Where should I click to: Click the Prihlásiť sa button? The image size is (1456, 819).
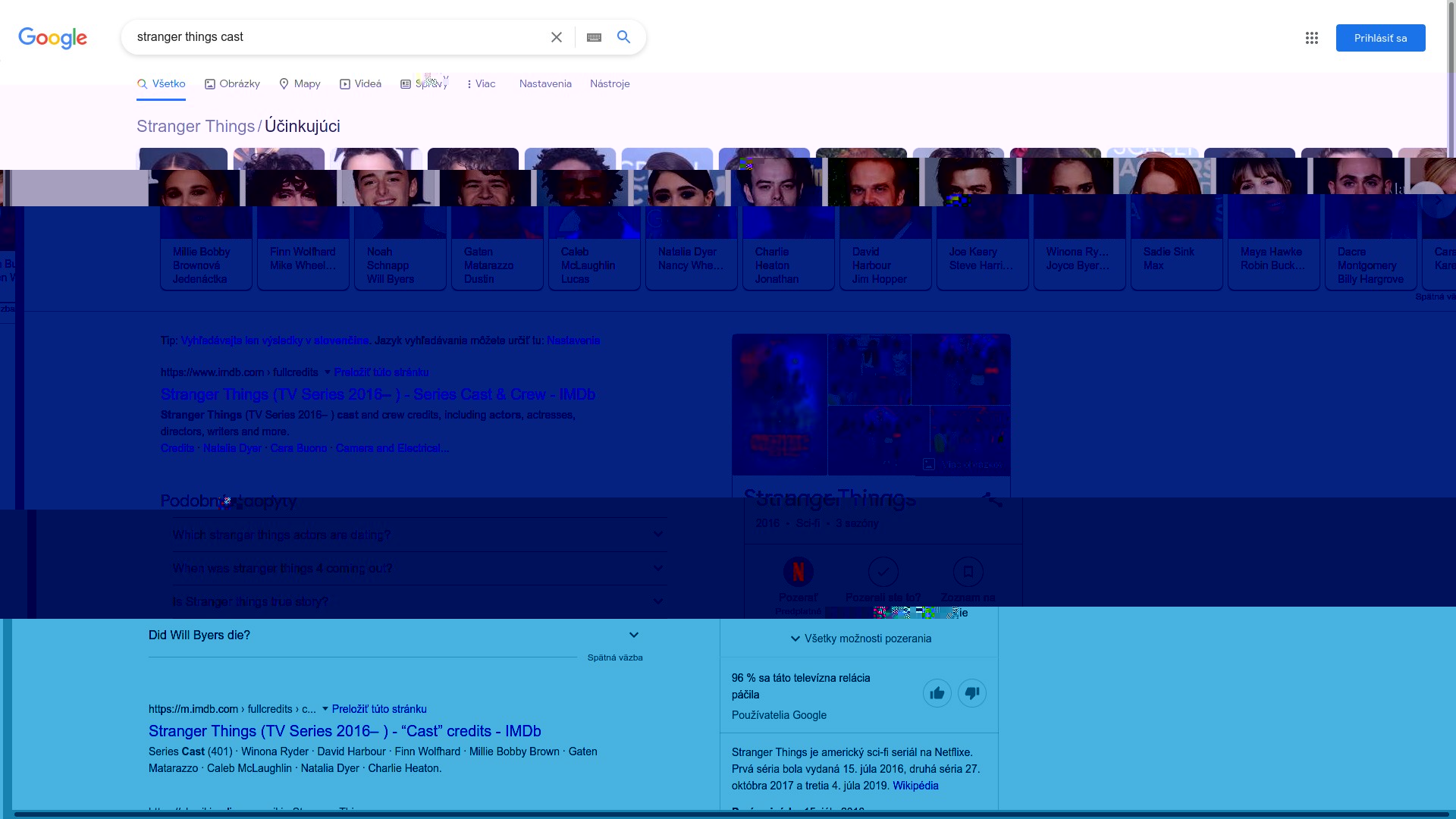[1380, 38]
